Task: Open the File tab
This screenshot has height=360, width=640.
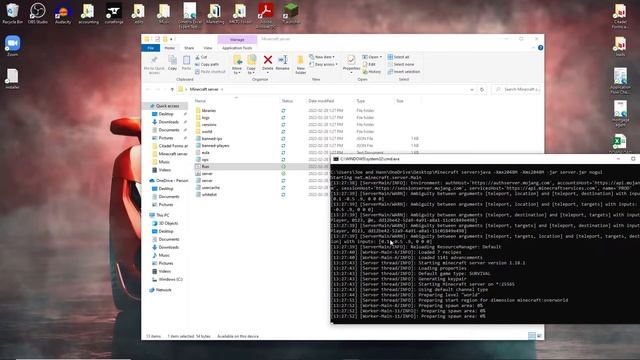Action: (151, 48)
